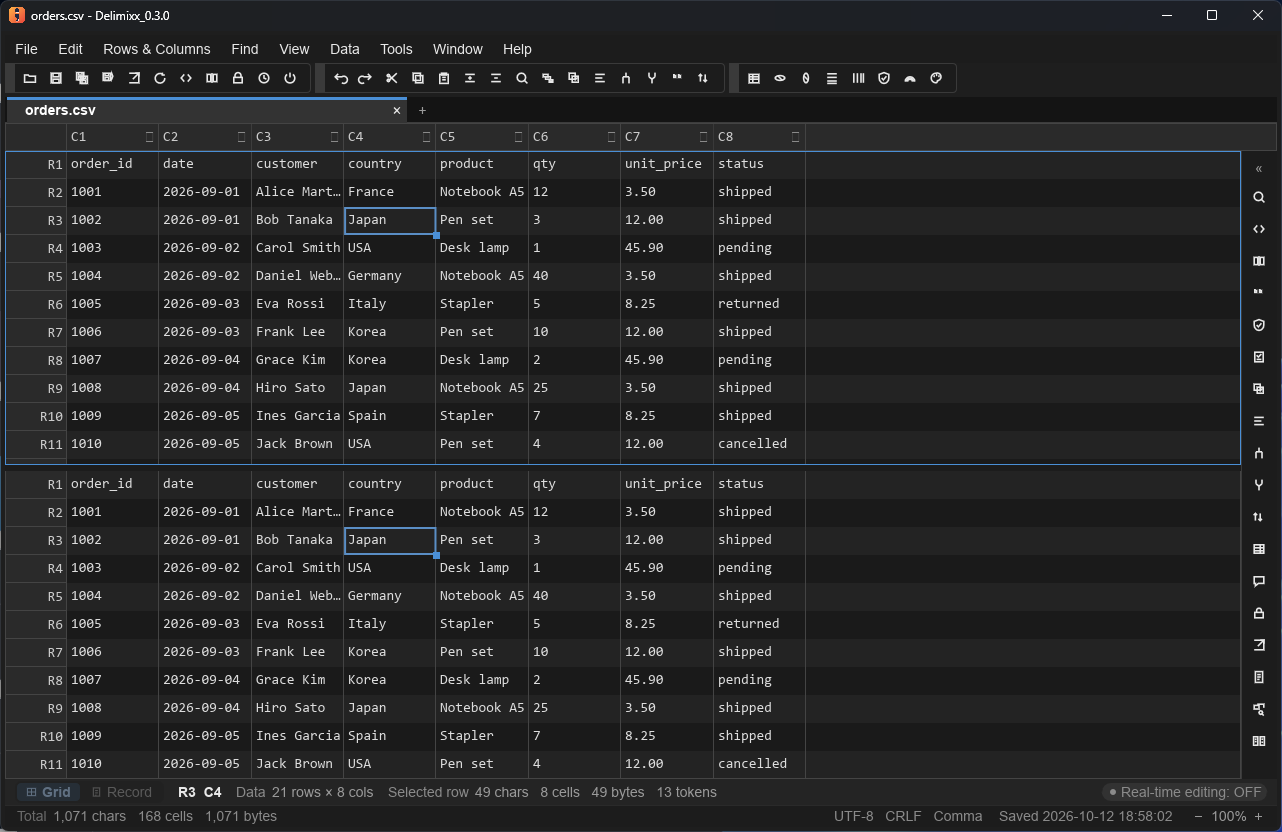Click the magnifier search icon in right sidebar
The height and width of the screenshot is (832, 1282).
pos(1259,198)
